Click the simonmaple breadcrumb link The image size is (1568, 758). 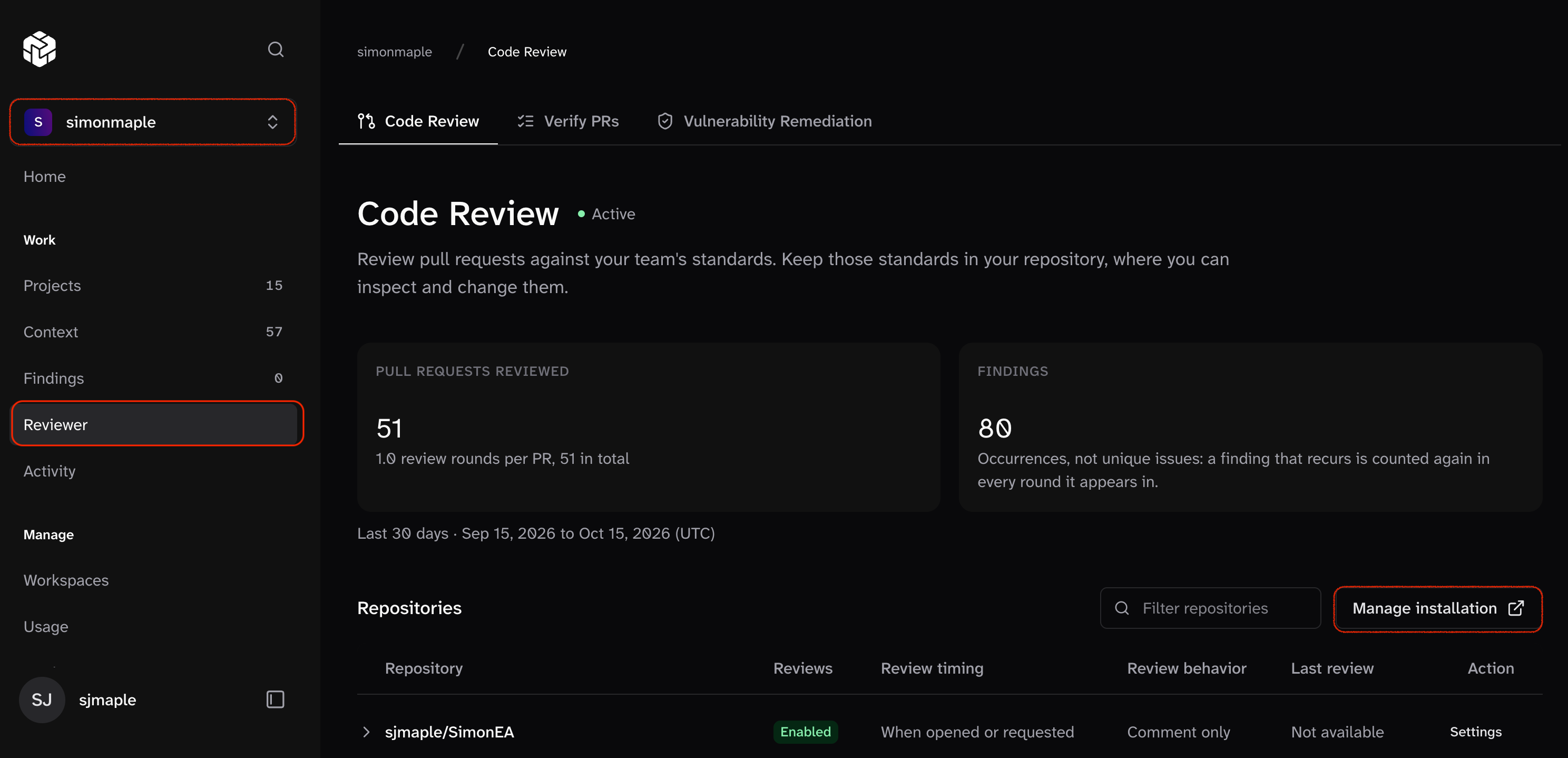395,52
